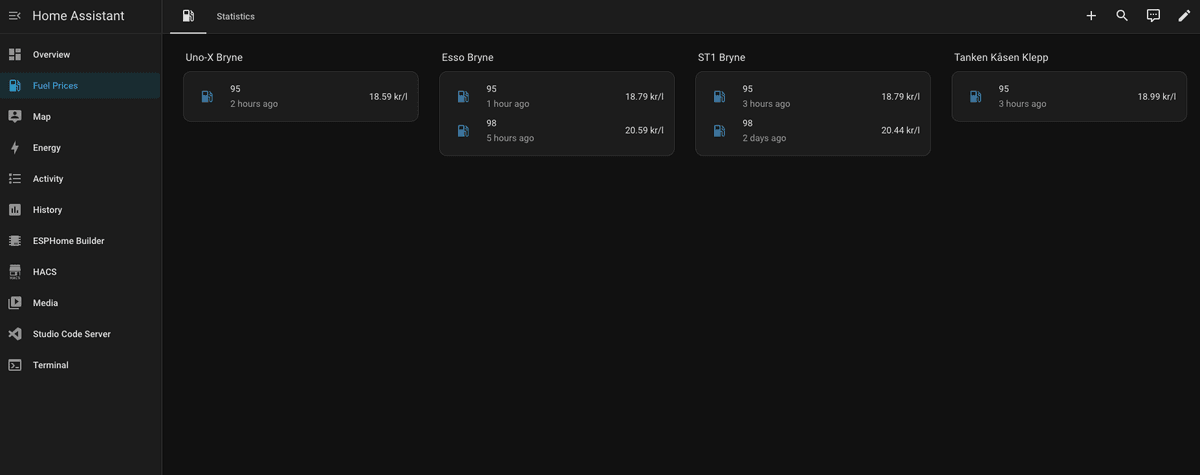Click the fuel icon in Uno-X Bryne 95 row
Viewport: 1200px width, 475px height.
[207, 96]
